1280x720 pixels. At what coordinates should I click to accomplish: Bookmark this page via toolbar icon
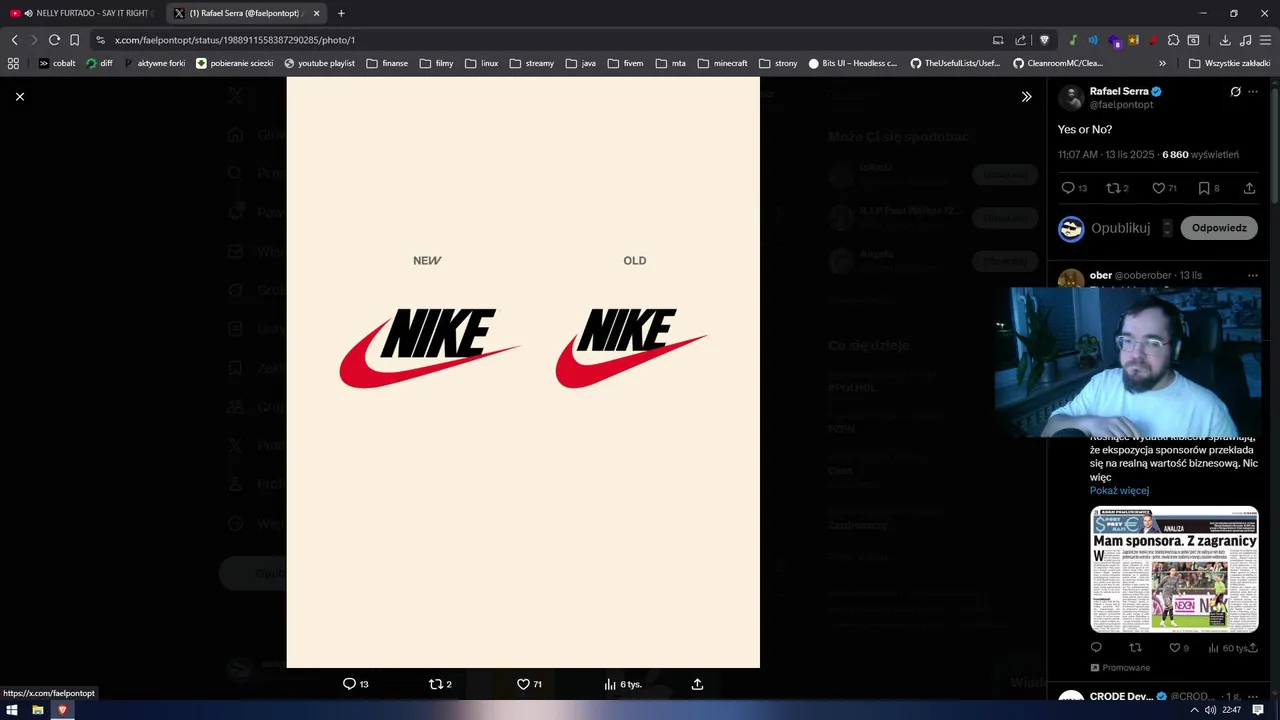coord(74,40)
